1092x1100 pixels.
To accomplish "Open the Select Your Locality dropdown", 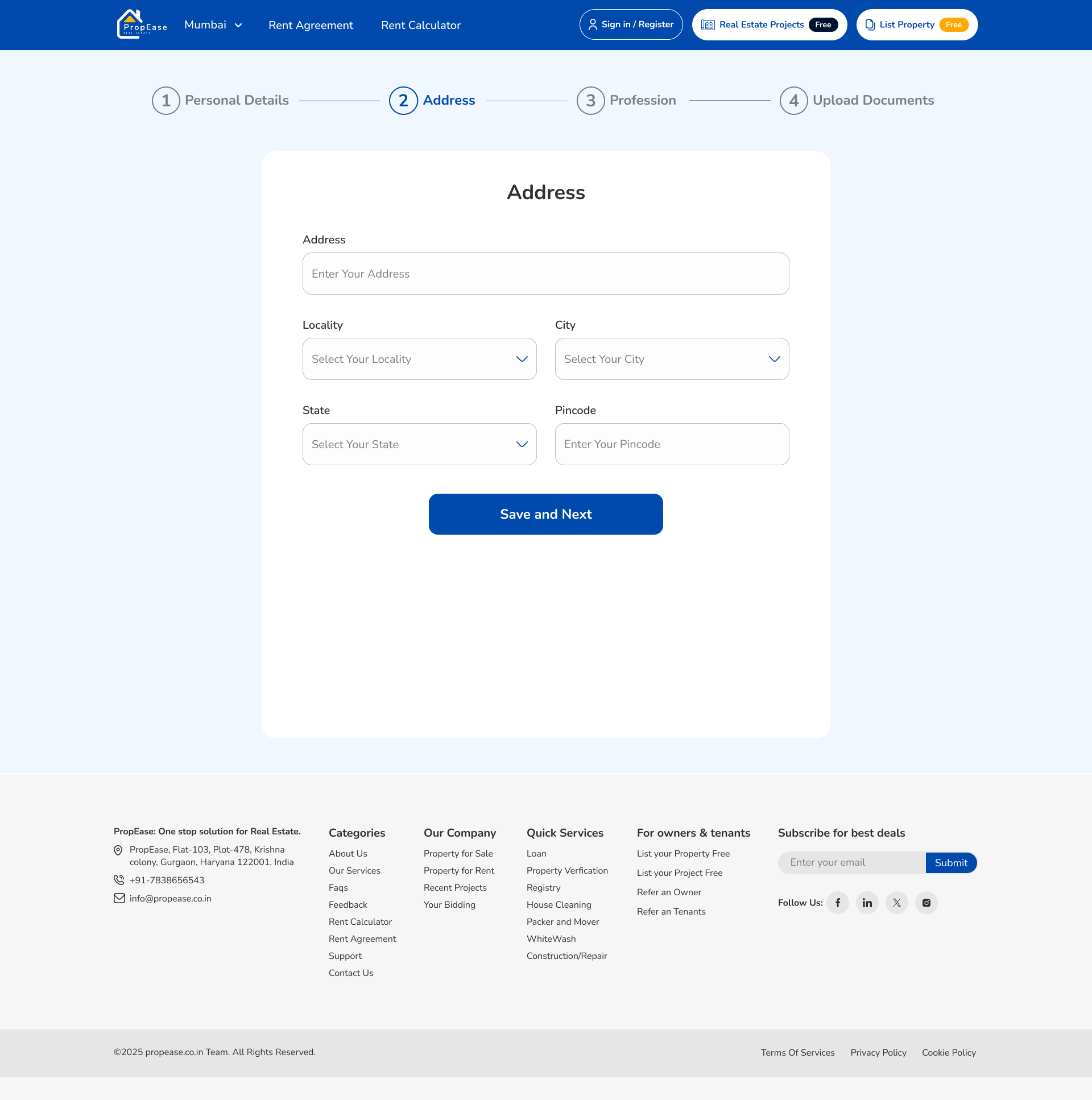I will point(420,359).
